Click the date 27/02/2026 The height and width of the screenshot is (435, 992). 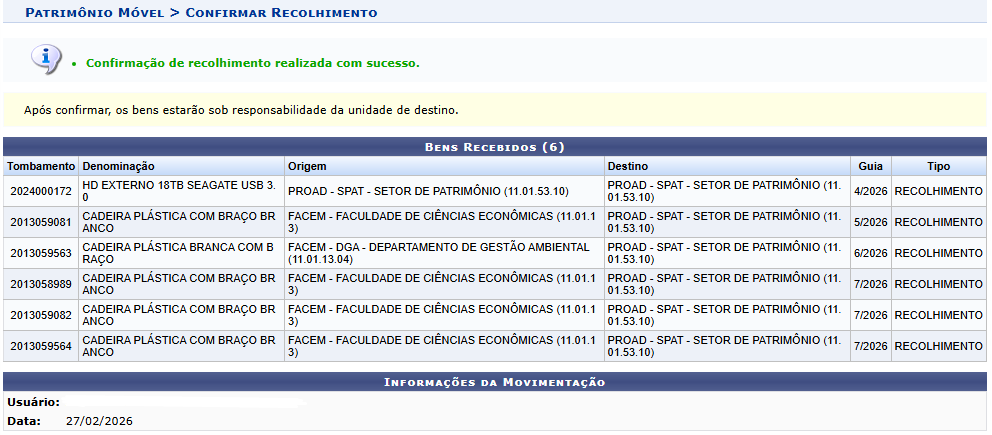99,421
